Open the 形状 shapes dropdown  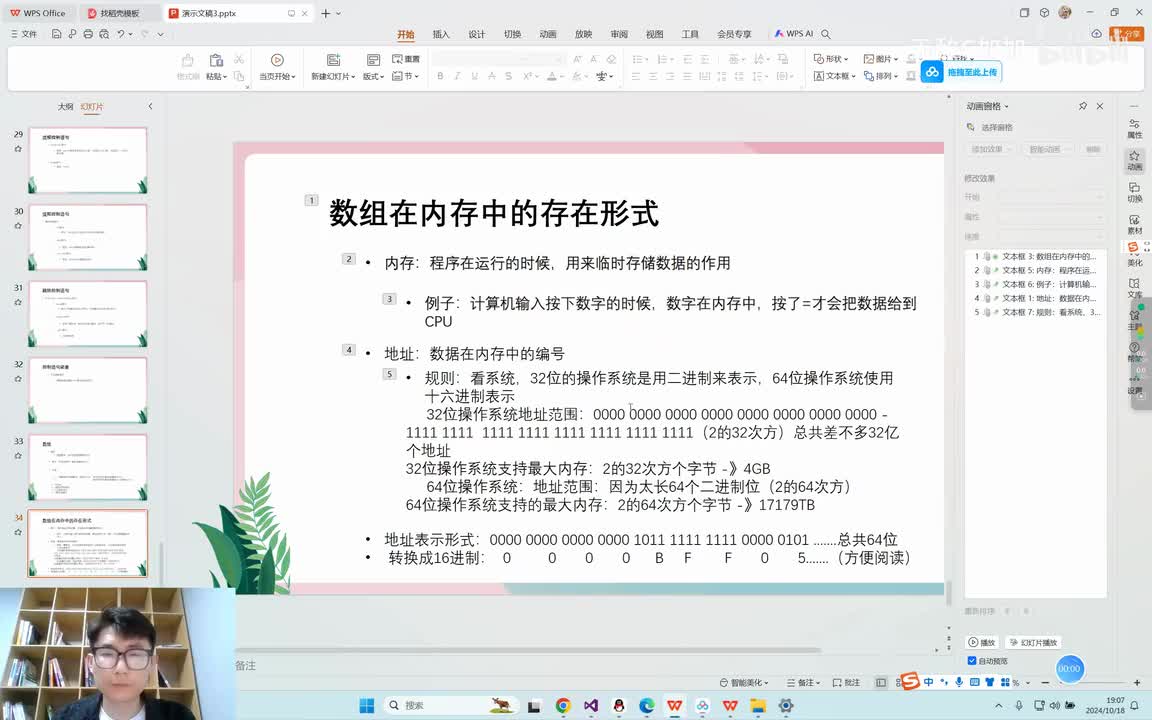(x=831, y=59)
